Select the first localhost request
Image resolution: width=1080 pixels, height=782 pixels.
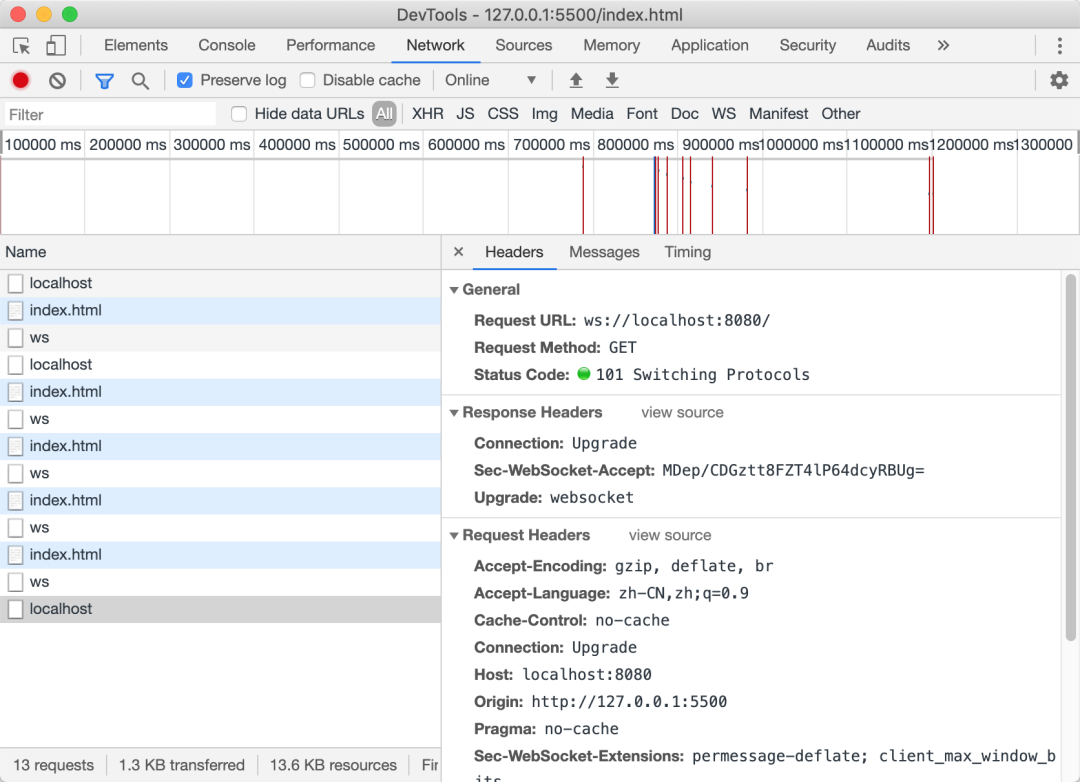[220, 283]
